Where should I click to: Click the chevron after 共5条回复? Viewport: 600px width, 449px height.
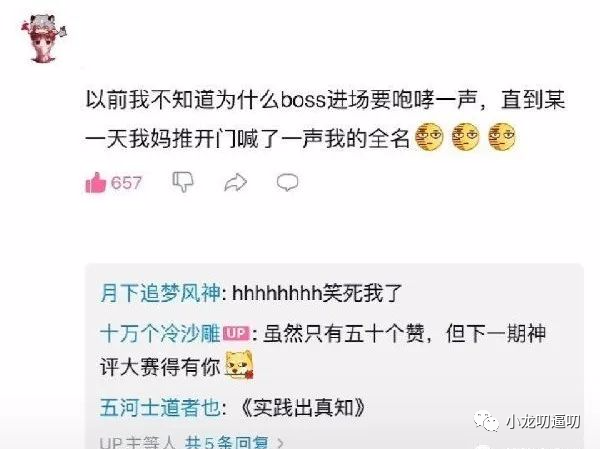pos(280,444)
